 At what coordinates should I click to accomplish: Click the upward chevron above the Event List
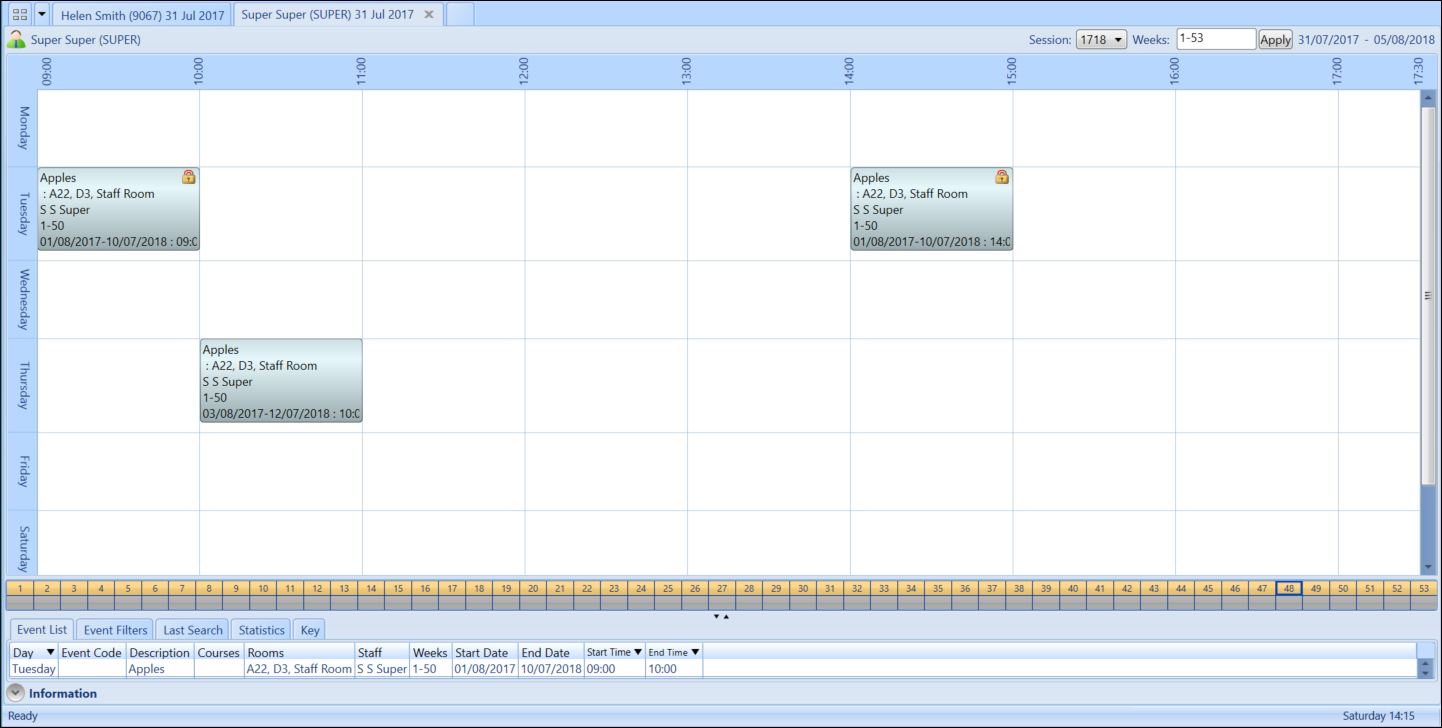[x=727, y=616]
